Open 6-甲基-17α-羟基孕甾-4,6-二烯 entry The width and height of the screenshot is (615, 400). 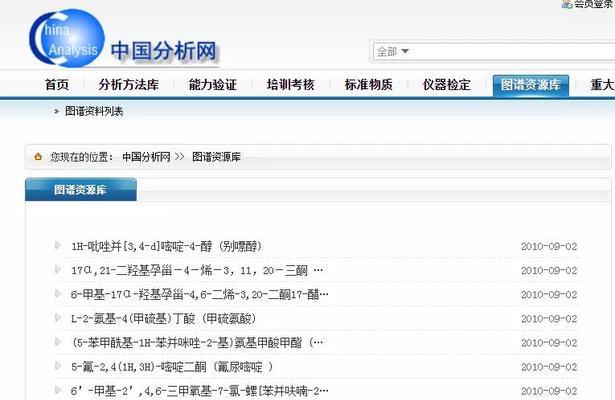pyautogui.click(x=200, y=295)
